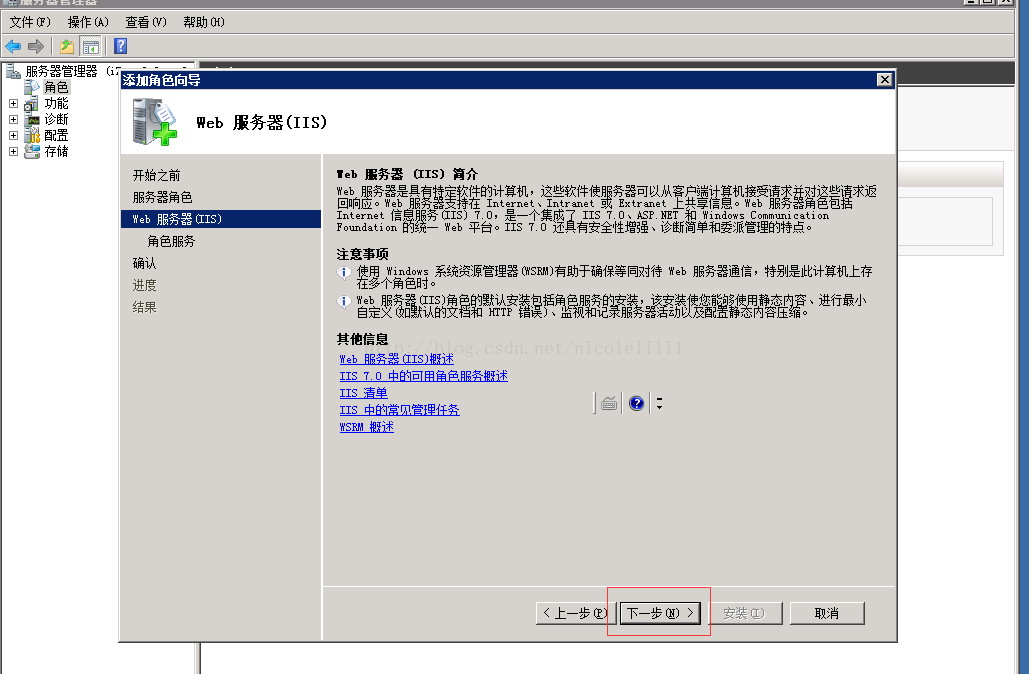Open the 帮助(H) menu
The width and height of the screenshot is (1029, 674).
203,22
